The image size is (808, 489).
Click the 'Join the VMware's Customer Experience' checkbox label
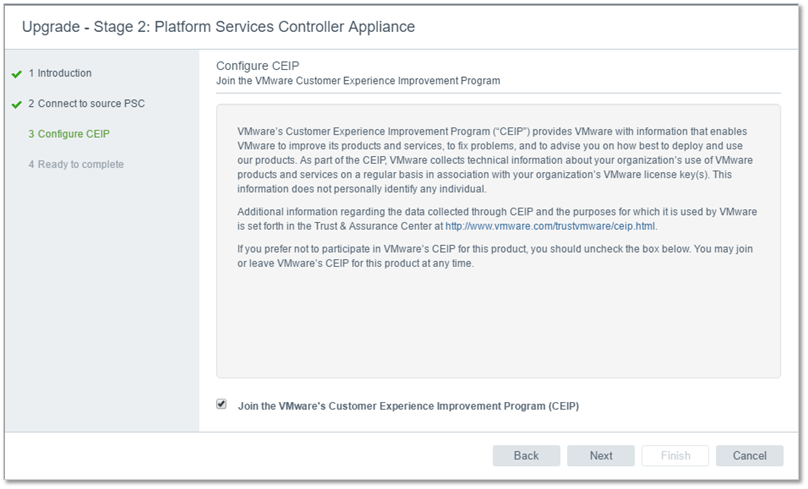[x=408, y=406]
